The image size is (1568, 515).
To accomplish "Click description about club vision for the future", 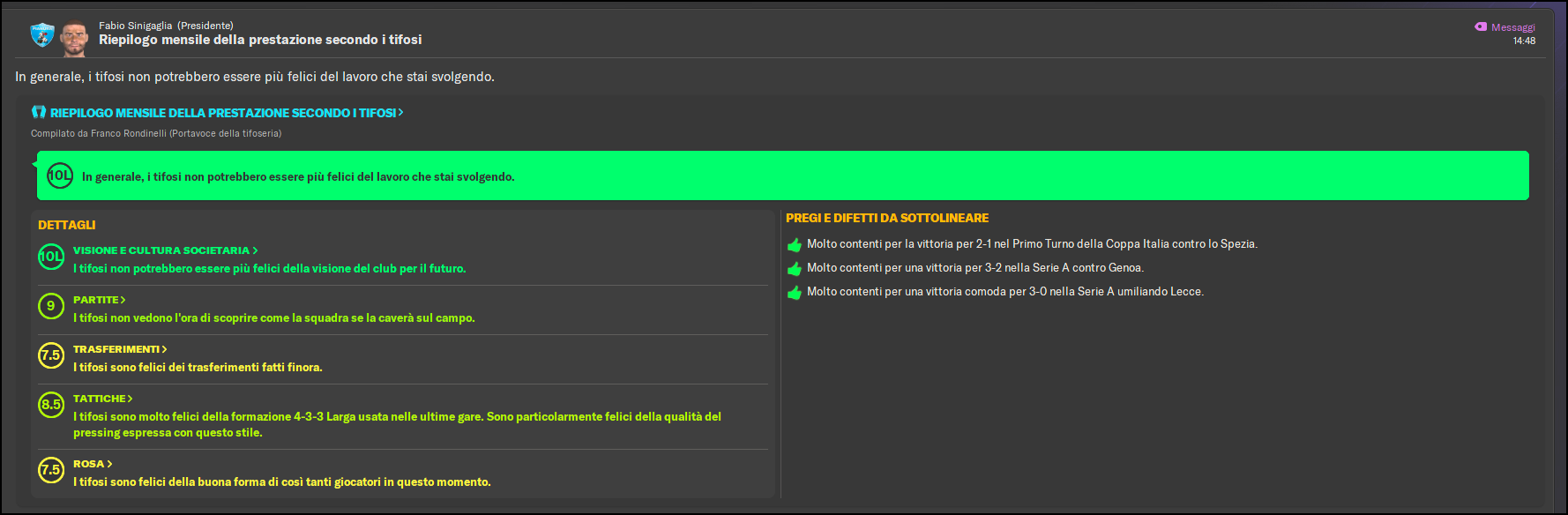I will 269,269.
